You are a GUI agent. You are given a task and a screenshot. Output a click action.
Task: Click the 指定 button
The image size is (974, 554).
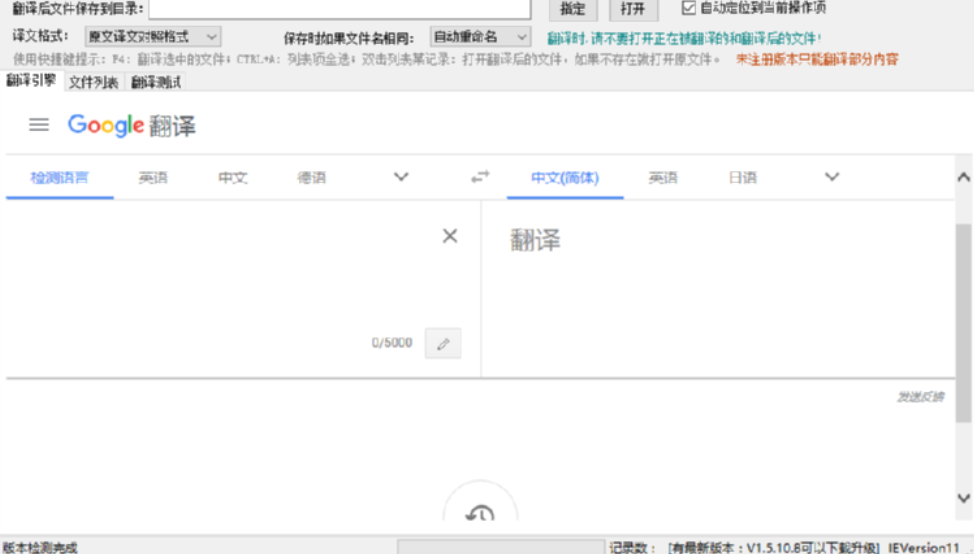(573, 9)
